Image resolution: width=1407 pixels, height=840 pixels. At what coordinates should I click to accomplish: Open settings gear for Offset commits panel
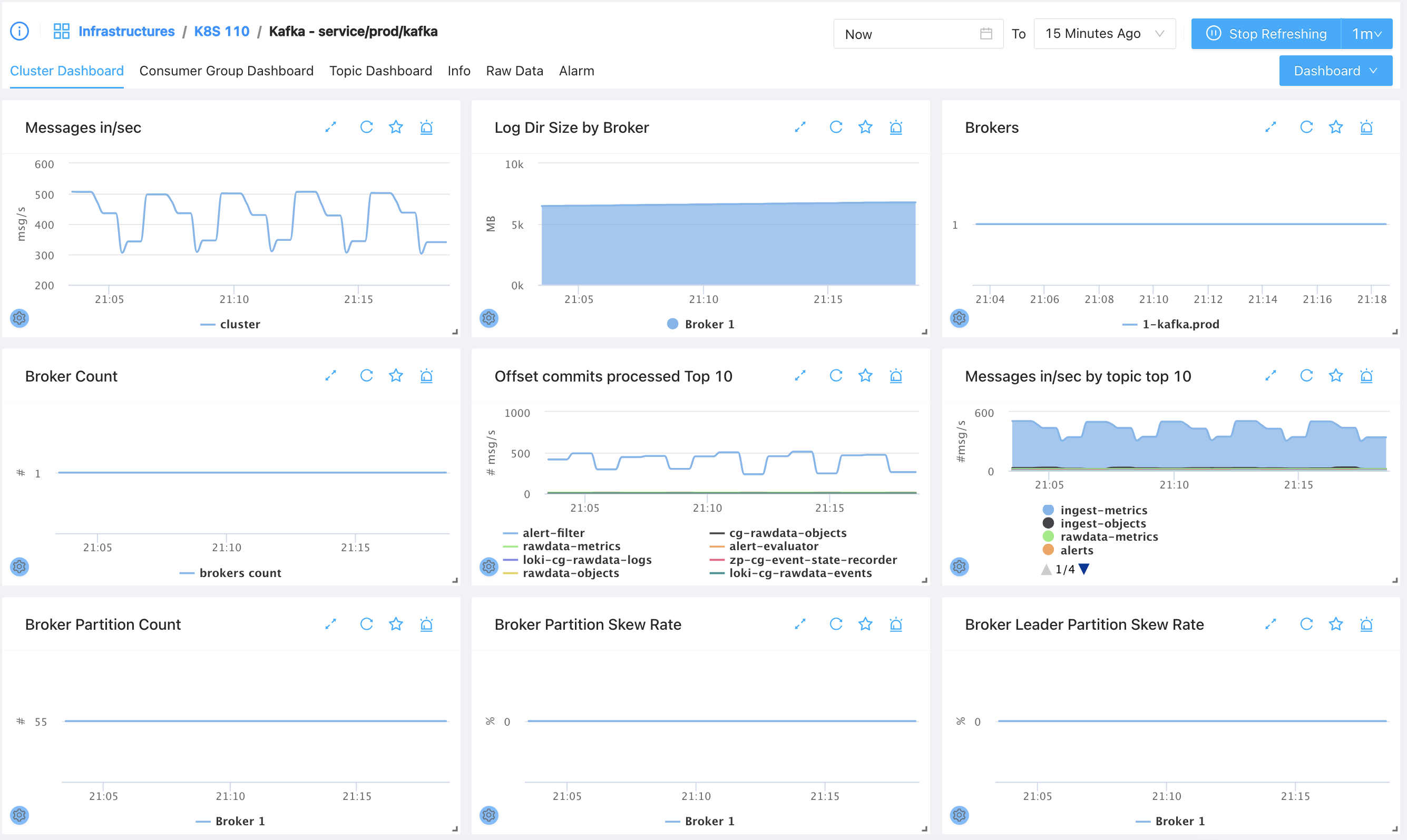489,566
